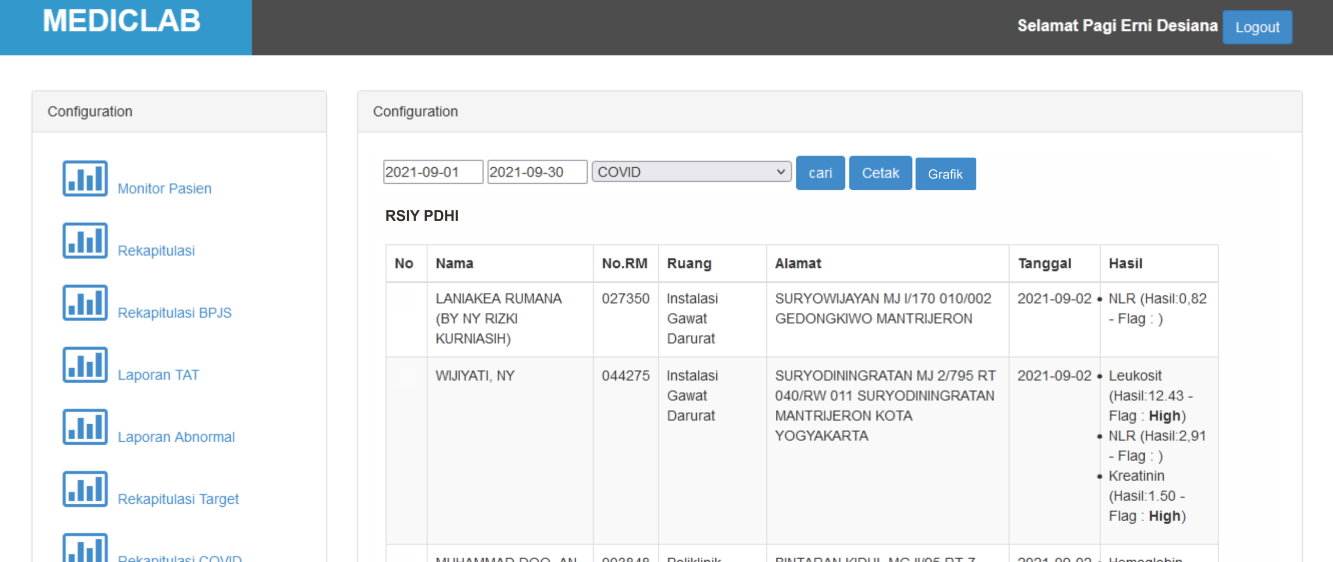Image resolution: width=1333 pixels, height=562 pixels.
Task: Open the Rekapitulasi Target link
Action: click(x=178, y=499)
